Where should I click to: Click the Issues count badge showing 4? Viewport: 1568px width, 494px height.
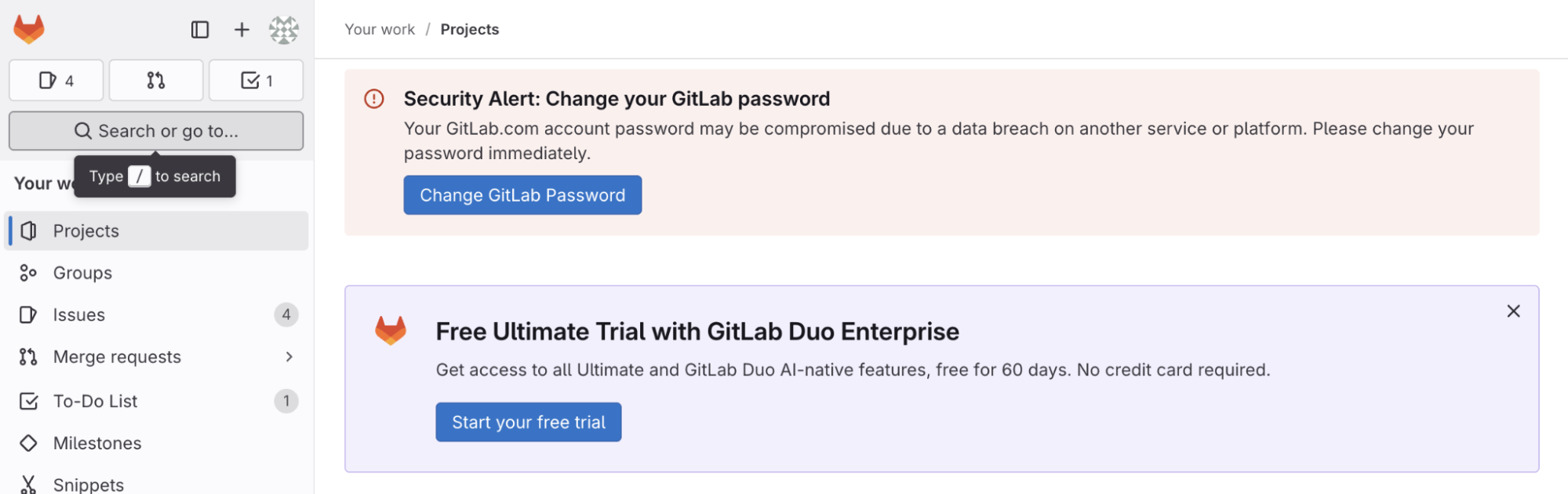point(286,314)
